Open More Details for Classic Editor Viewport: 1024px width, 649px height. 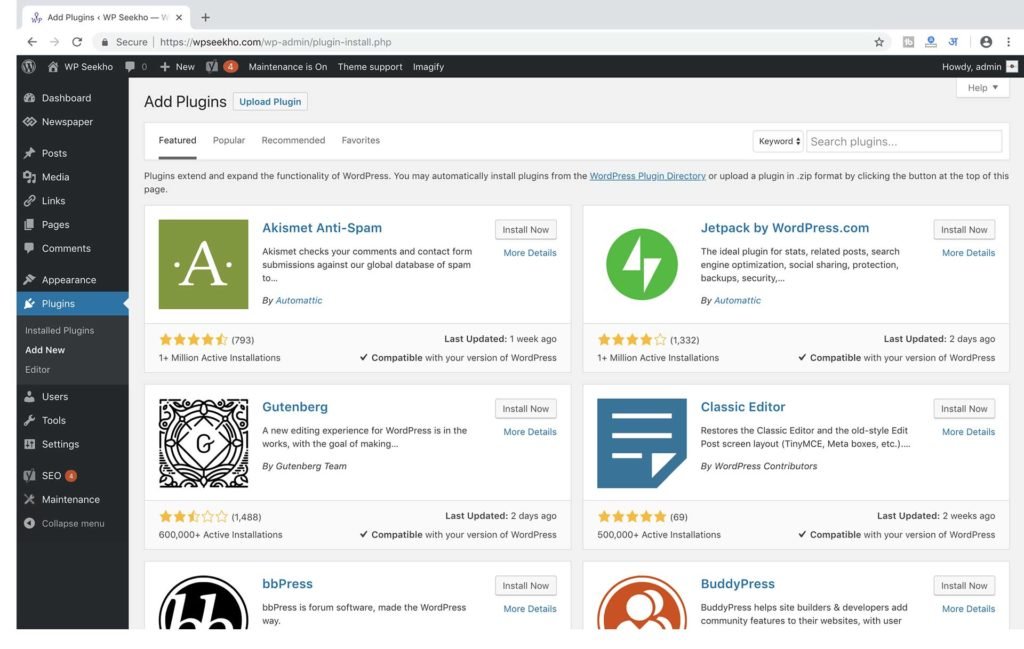(968, 432)
